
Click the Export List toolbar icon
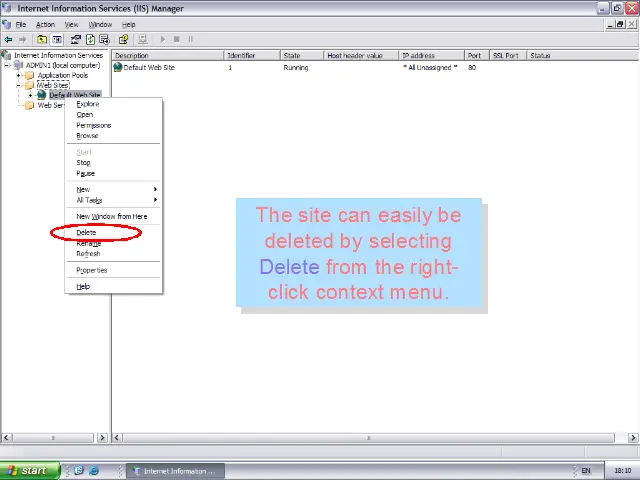click(104, 40)
